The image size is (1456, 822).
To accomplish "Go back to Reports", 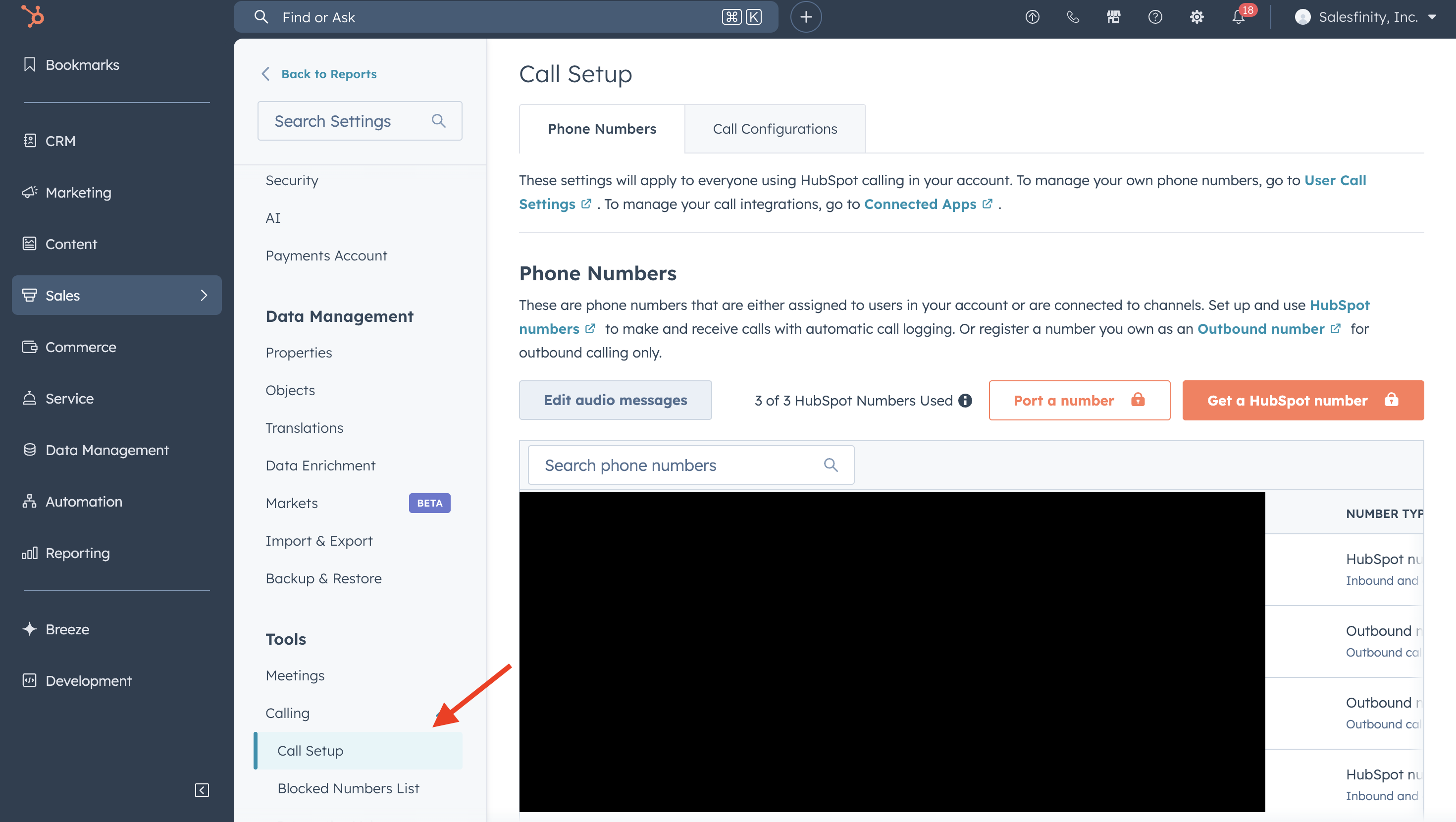I will pyautogui.click(x=328, y=73).
